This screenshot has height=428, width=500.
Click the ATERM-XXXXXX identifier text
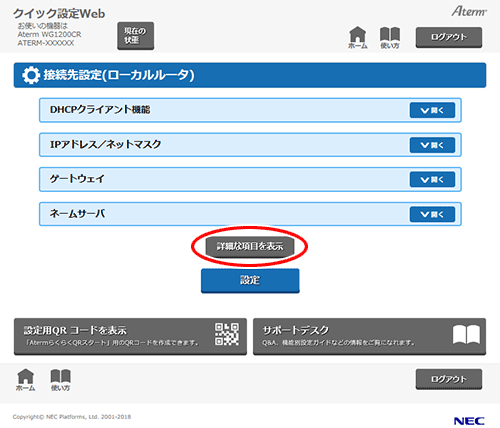[46, 43]
